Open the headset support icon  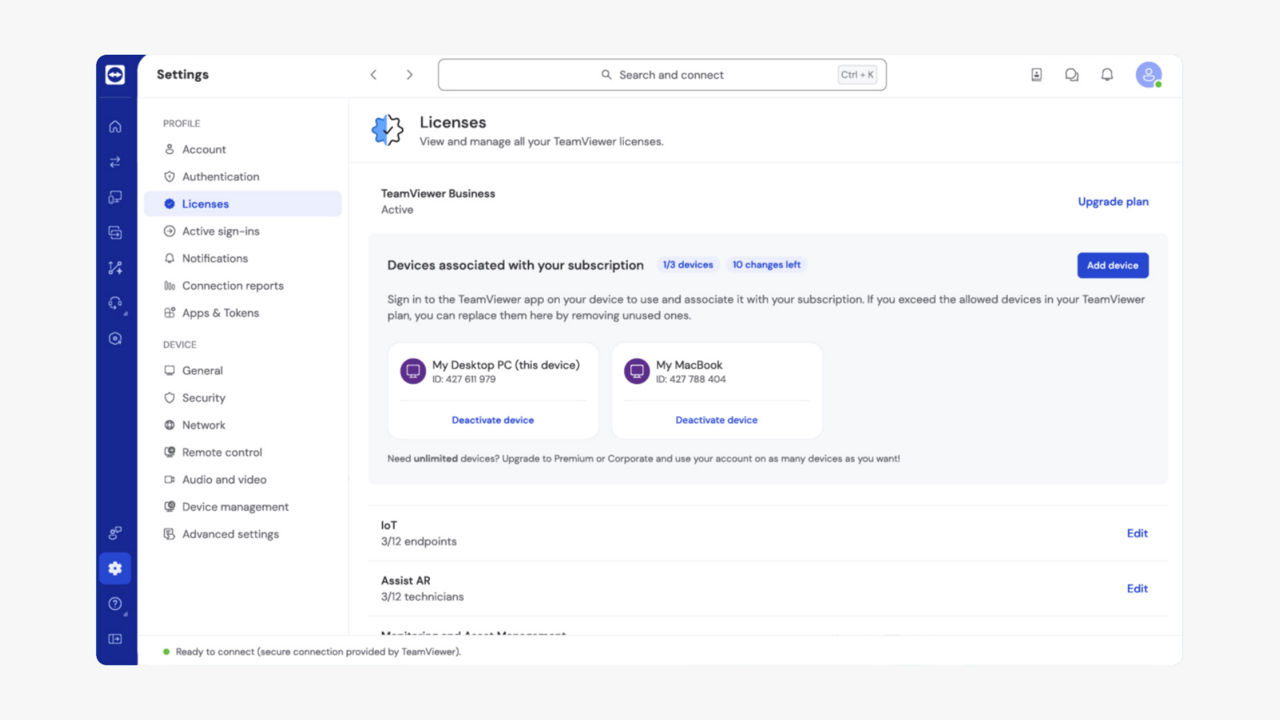pos(115,303)
